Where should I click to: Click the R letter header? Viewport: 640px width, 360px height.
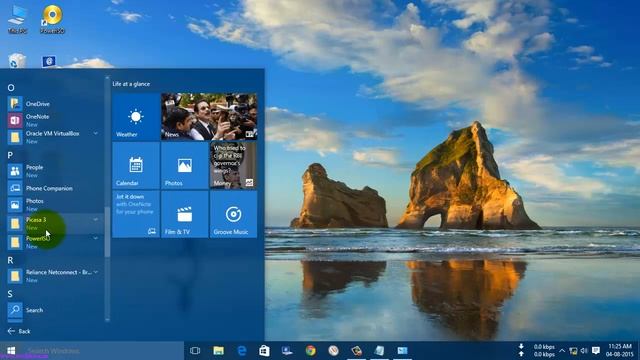pos(10,260)
